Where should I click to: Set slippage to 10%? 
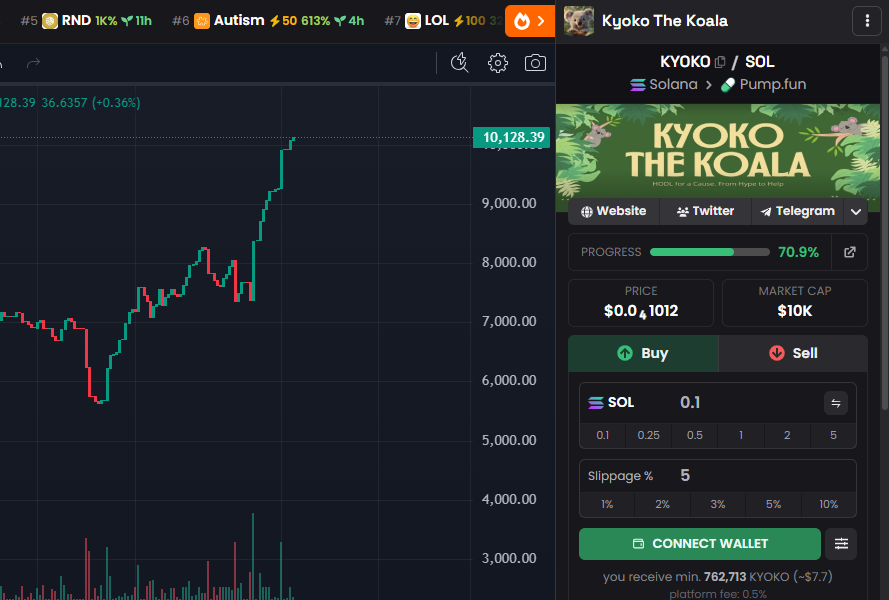[x=828, y=504]
